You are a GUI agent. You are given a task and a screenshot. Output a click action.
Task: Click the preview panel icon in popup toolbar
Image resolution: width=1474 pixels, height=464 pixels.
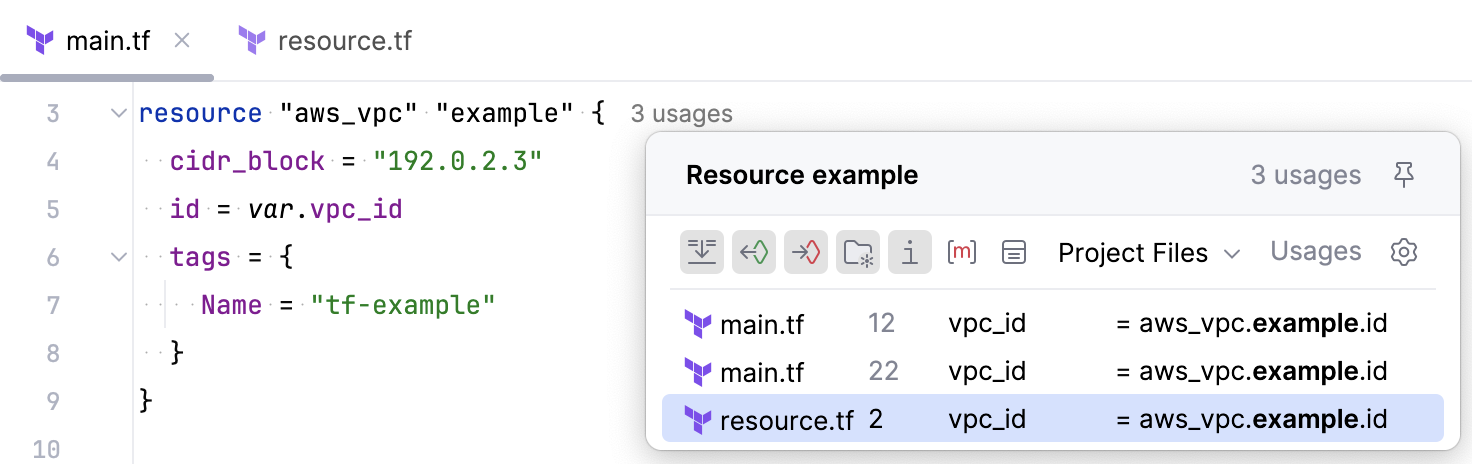pos(1014,252)
